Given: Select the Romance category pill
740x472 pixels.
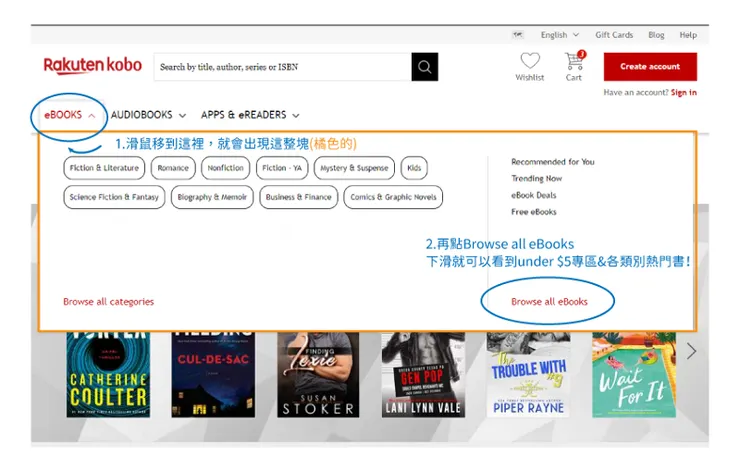Looking at the screenshot, I should 173,168.
